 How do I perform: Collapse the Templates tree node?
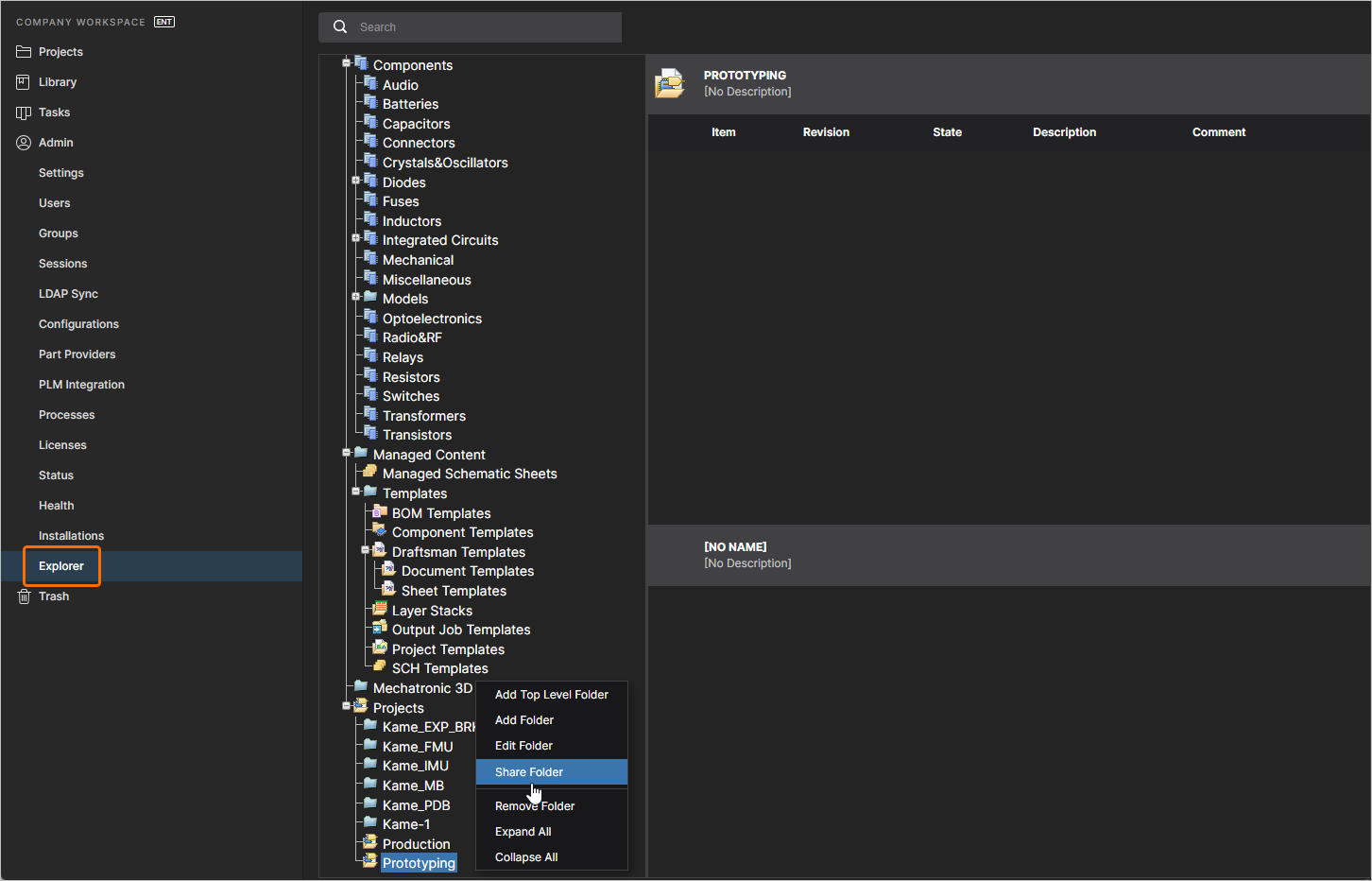(x=356, y=492)
